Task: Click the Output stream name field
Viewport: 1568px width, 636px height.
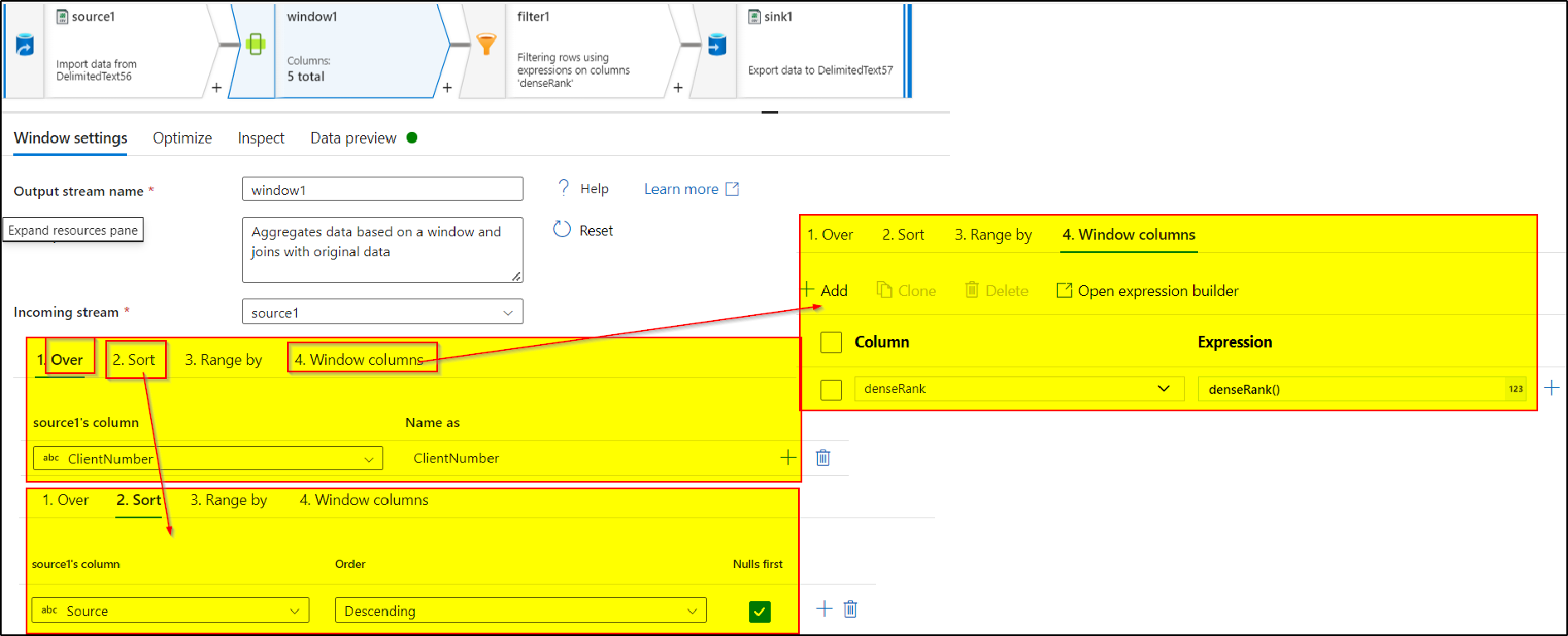Action: [382, 189]
